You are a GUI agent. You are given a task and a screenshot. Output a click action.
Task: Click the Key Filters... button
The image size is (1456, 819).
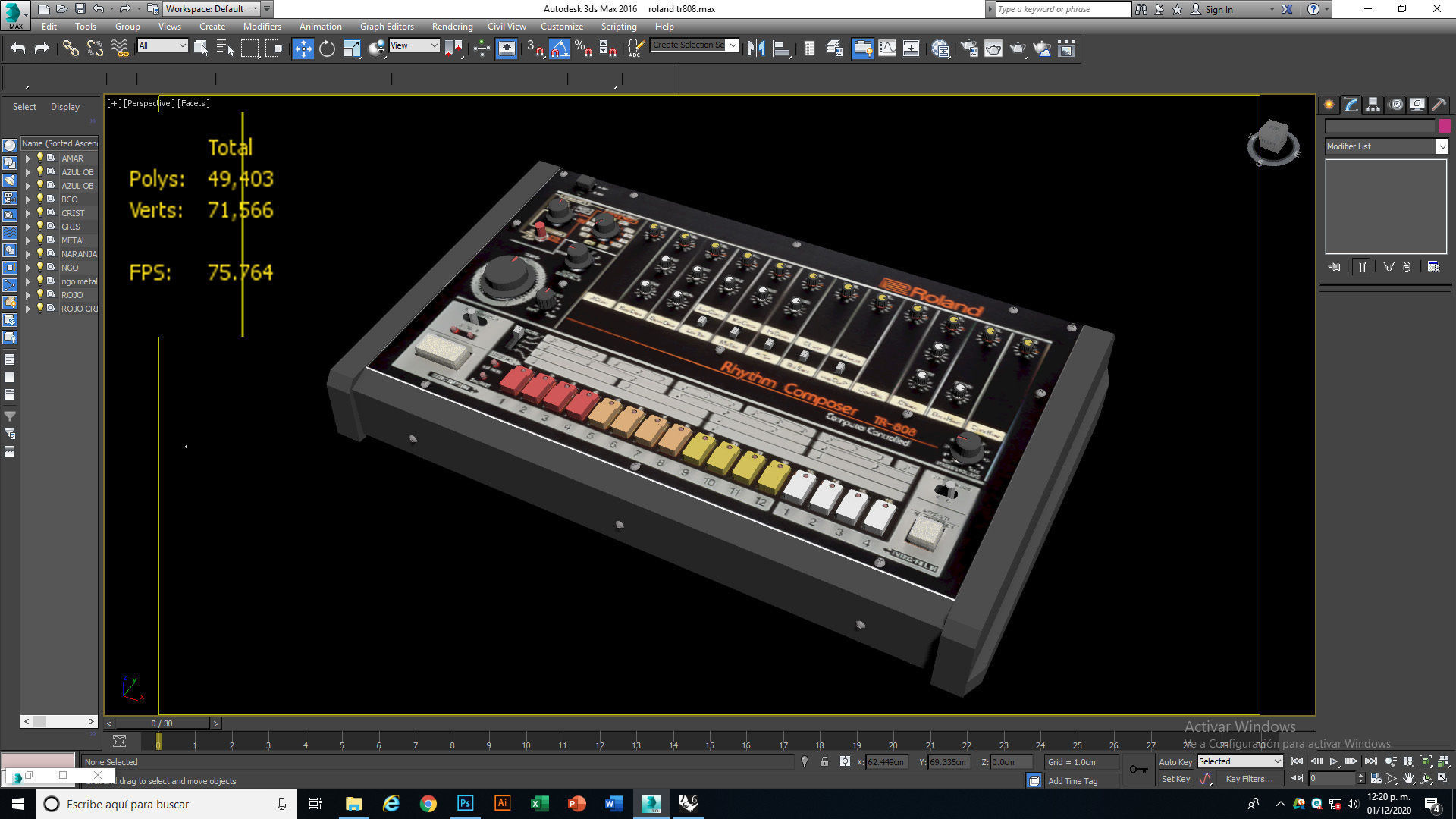(1249, 779)
